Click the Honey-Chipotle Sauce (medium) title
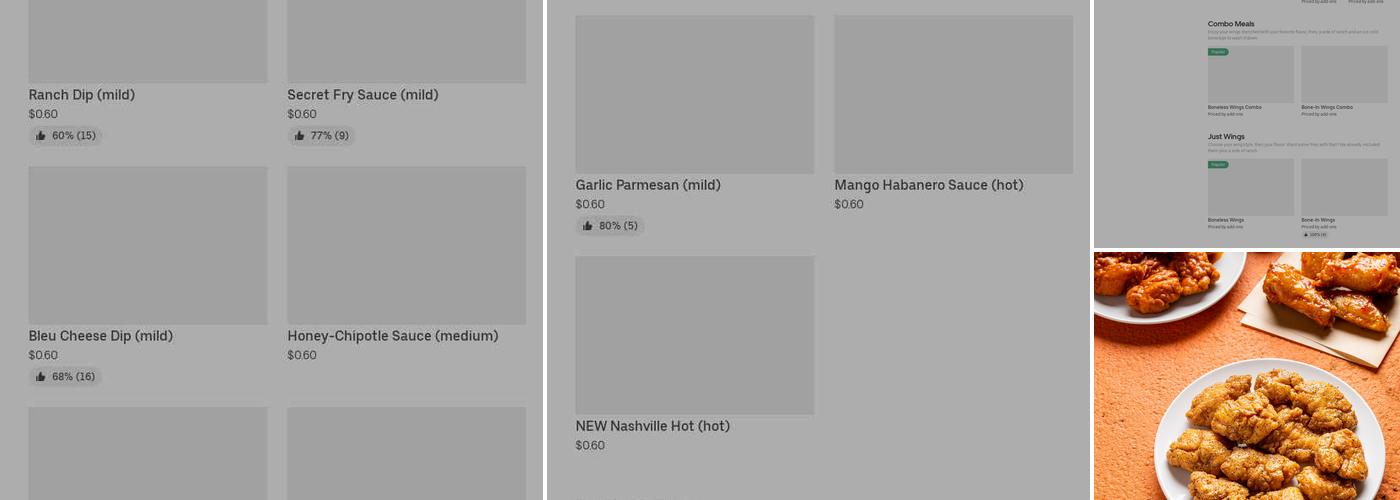 pos(392,336)
